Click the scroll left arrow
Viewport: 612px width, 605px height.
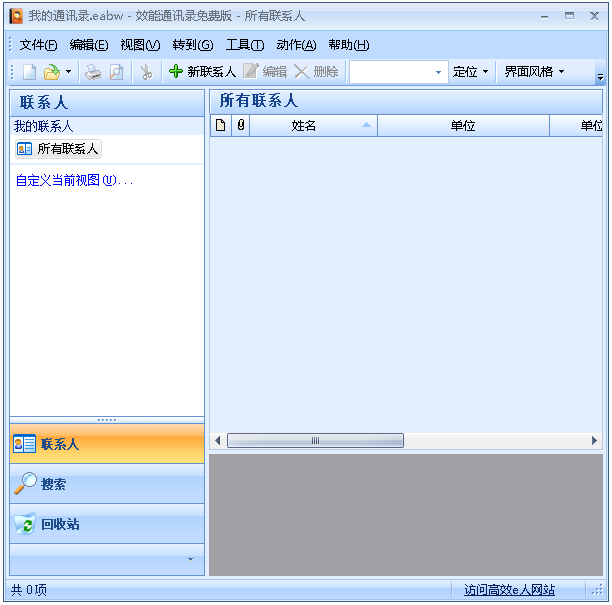tap(218, 441)
